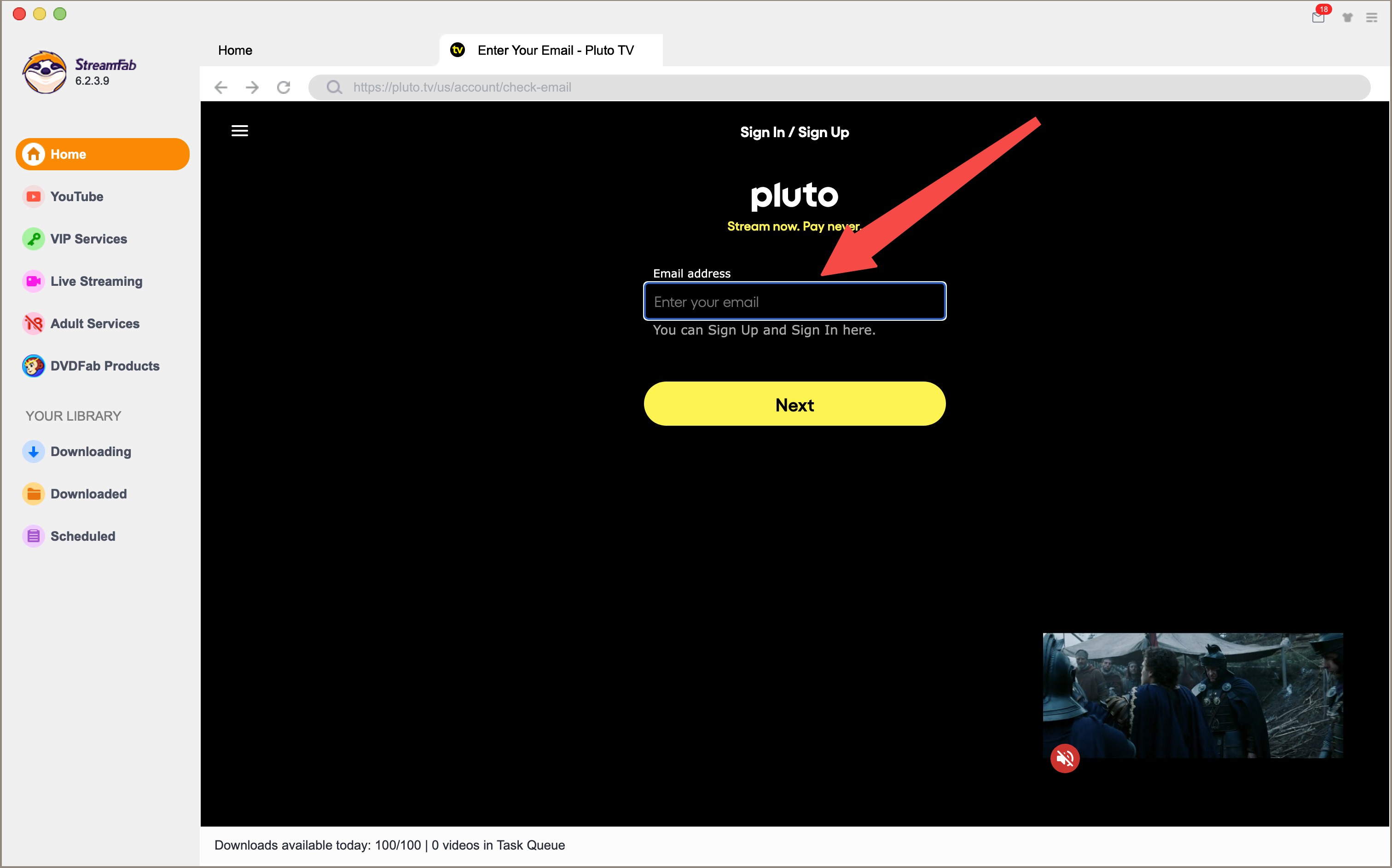Click the StreamFab sloth logo
1392x868 pixels.
(x=44, y=72)
